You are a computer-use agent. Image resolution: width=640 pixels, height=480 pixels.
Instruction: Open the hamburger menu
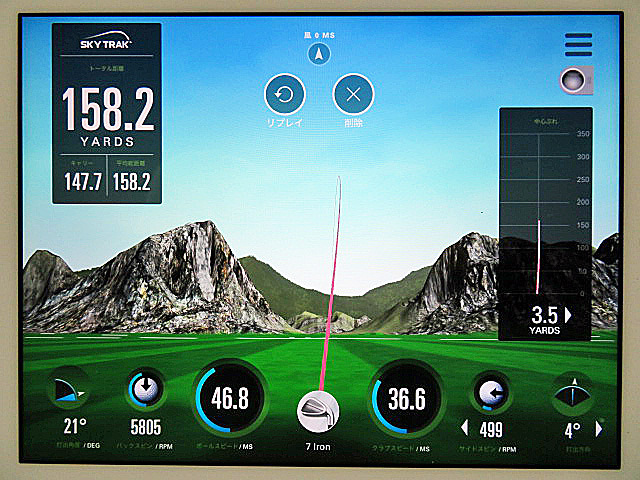[578, 44]
